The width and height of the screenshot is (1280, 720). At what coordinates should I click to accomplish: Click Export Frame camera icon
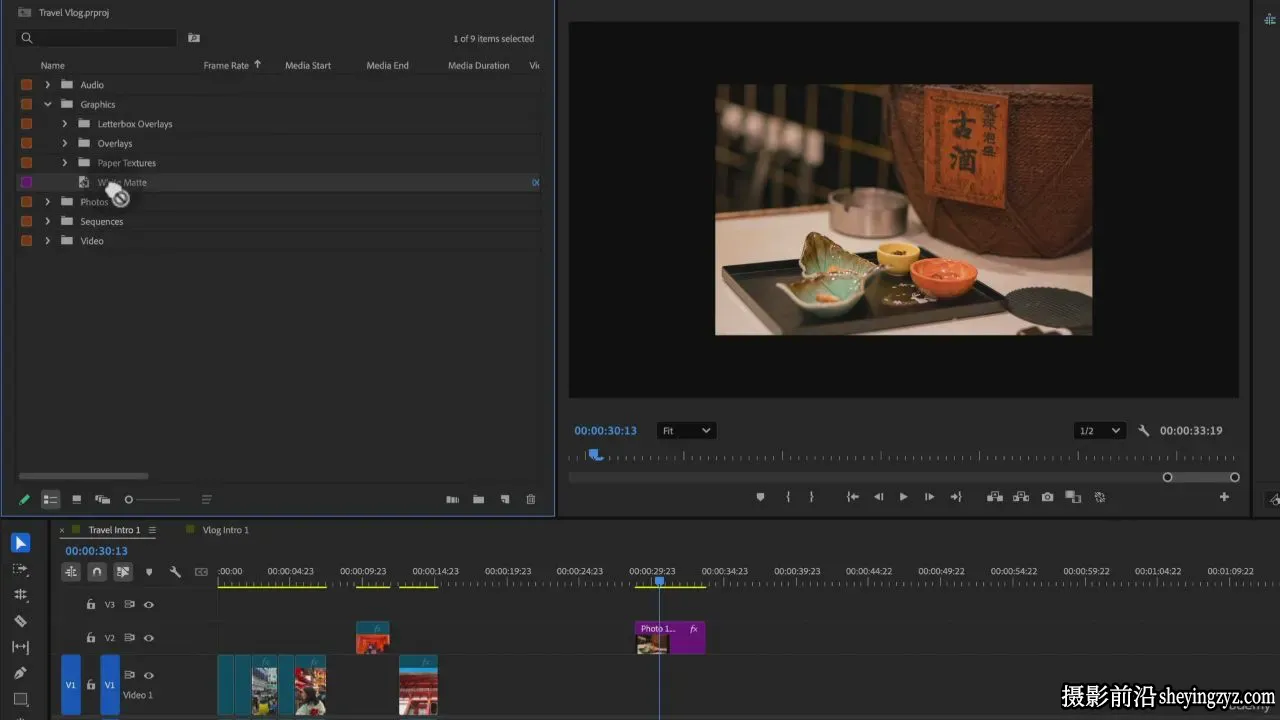(1047, 497)
